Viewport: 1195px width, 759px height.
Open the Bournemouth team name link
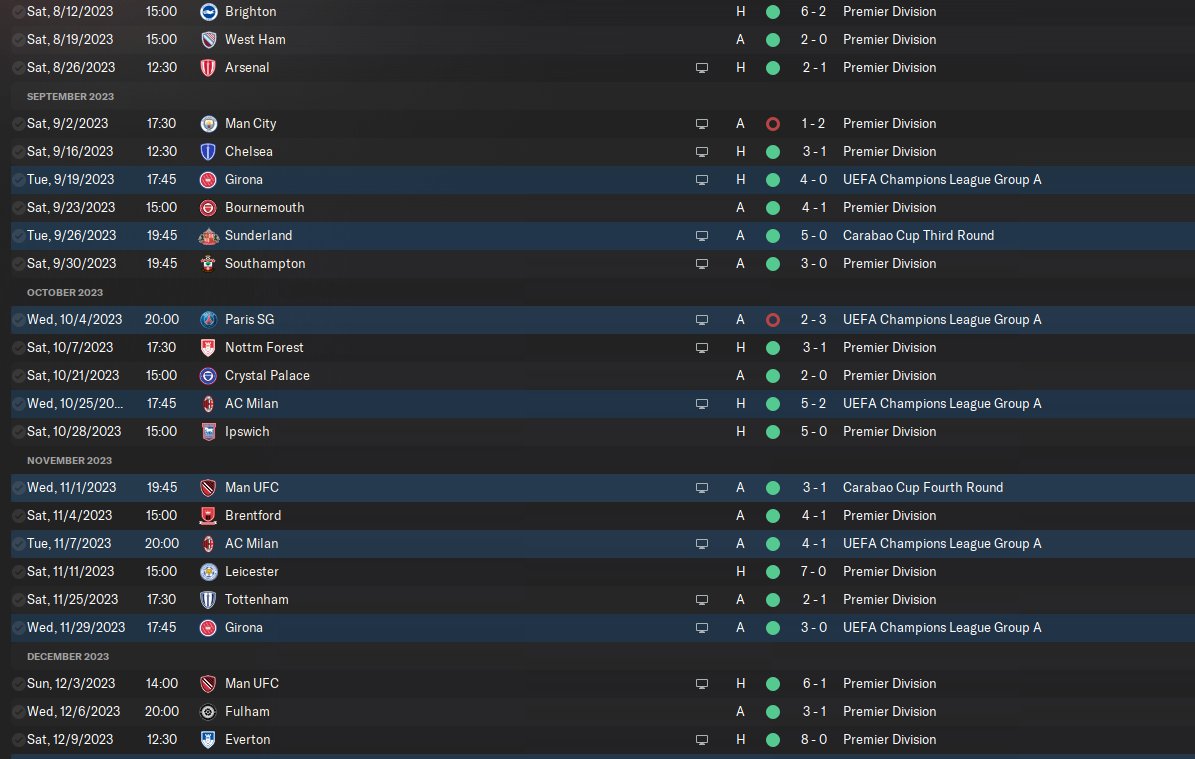point(264,208)
